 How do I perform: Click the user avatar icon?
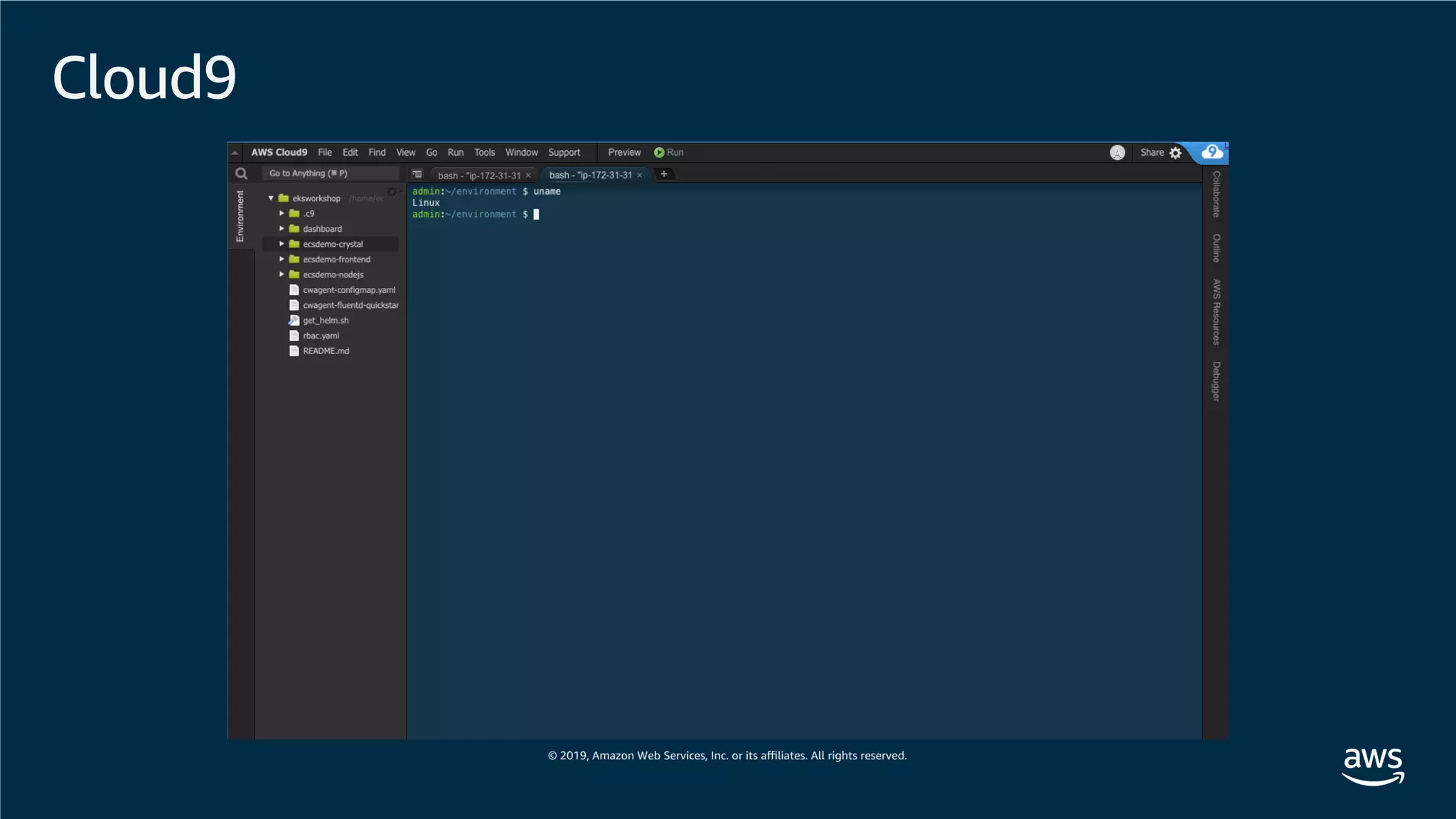tap(1118, 153)
